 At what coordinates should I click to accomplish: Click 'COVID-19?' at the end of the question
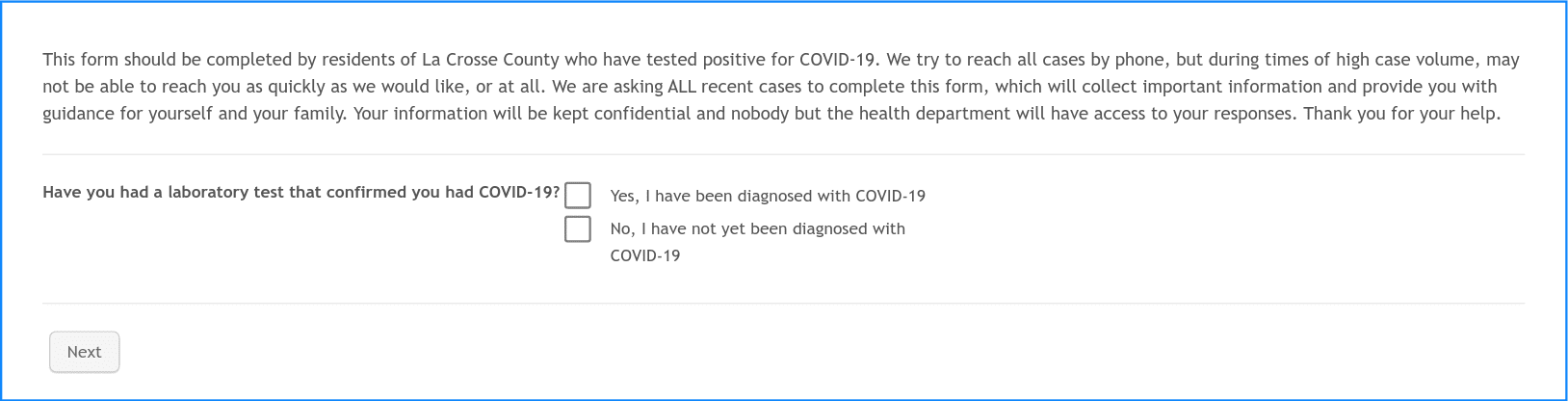(519, 192)
